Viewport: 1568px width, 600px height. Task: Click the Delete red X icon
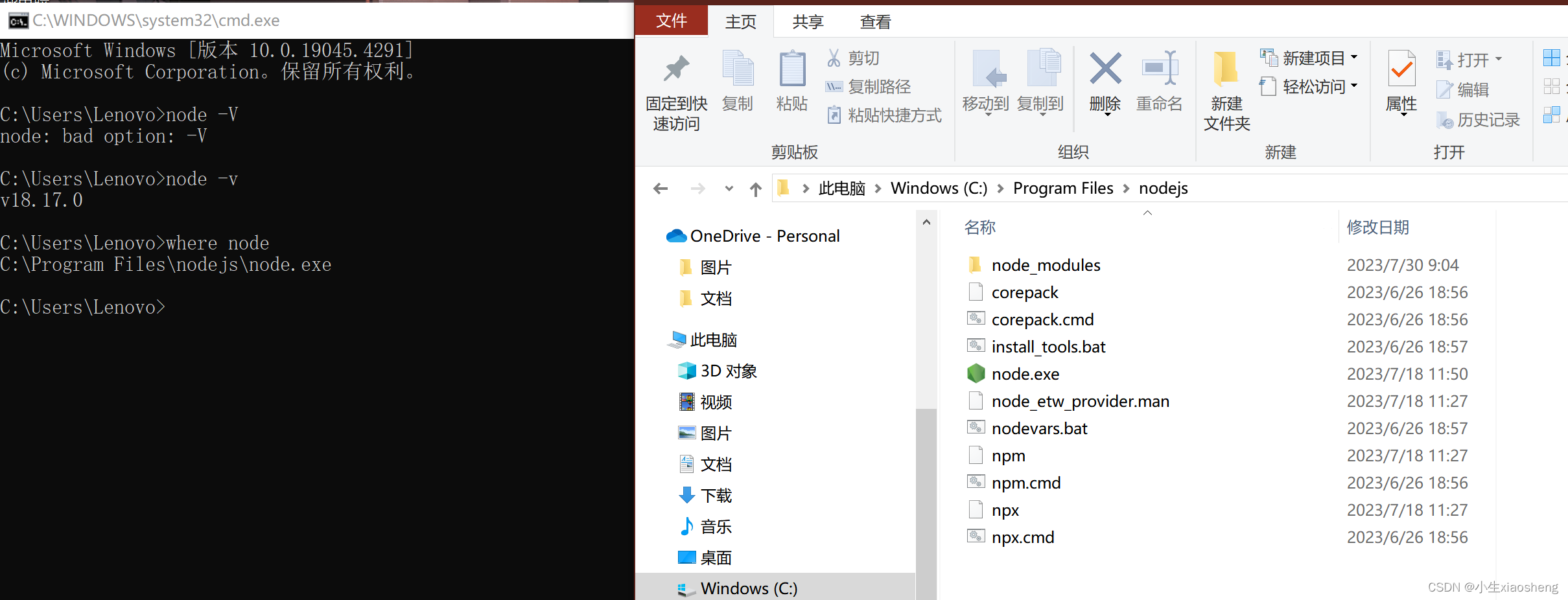1105,68
